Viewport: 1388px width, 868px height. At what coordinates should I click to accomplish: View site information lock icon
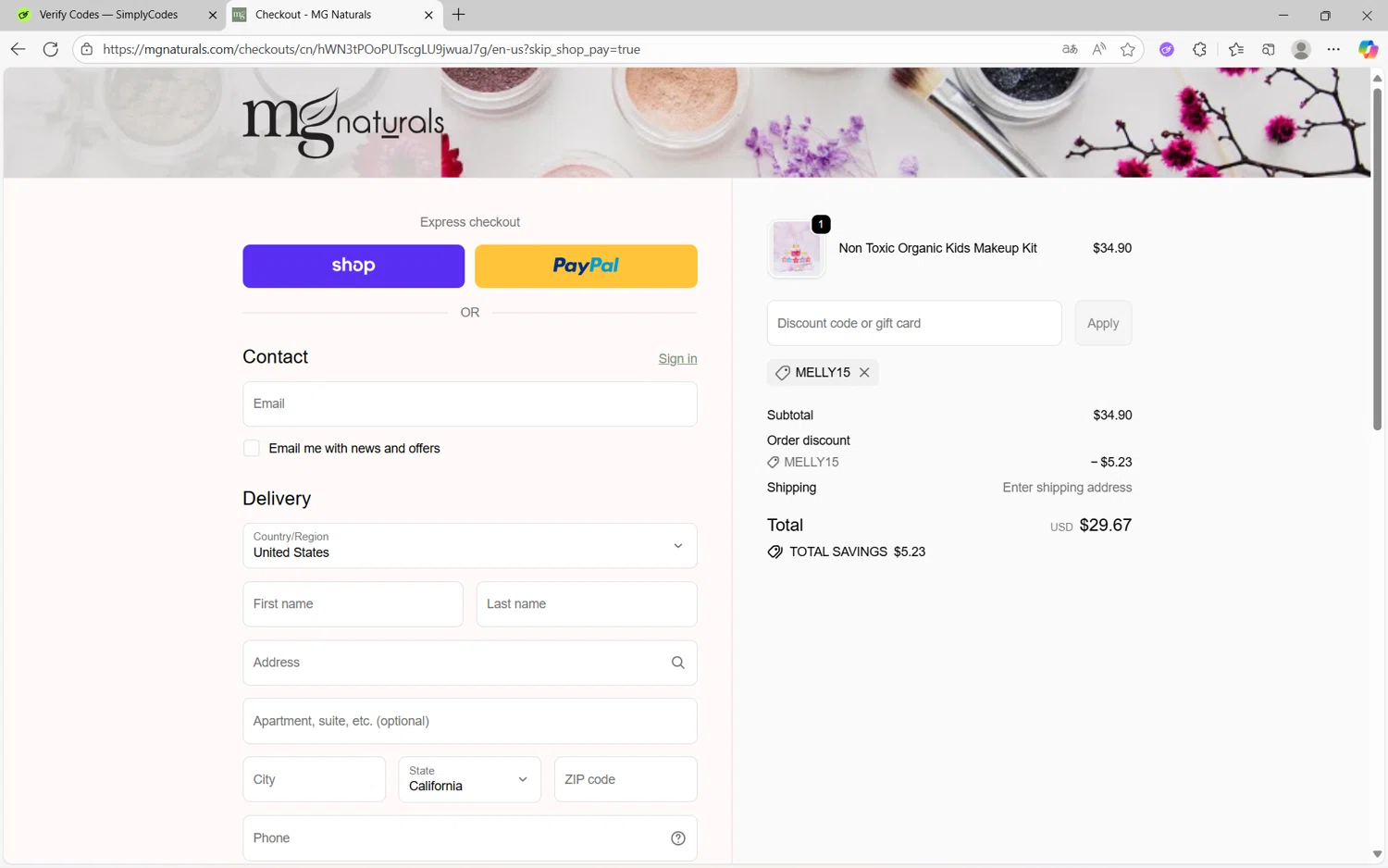[87, 49]
